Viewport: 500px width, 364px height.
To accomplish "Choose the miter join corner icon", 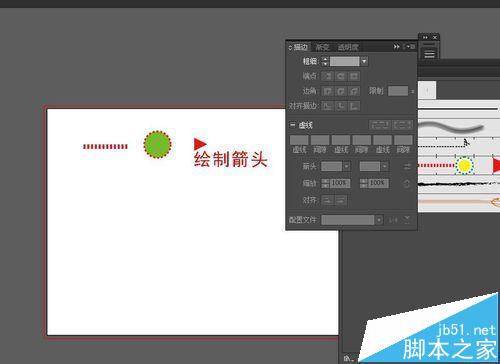I will (x=328, y=91).
